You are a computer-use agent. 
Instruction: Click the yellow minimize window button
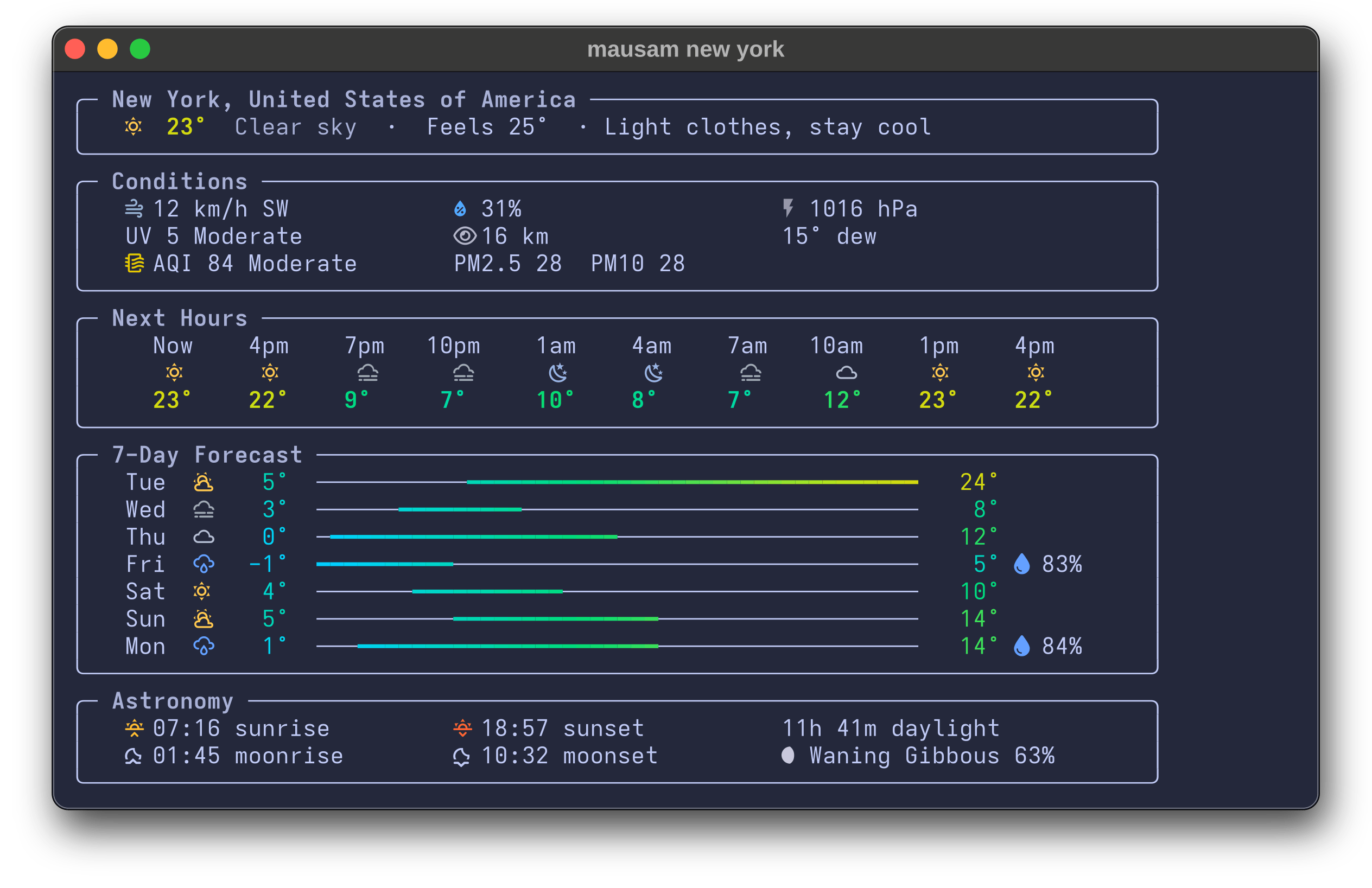pos(108,49)
